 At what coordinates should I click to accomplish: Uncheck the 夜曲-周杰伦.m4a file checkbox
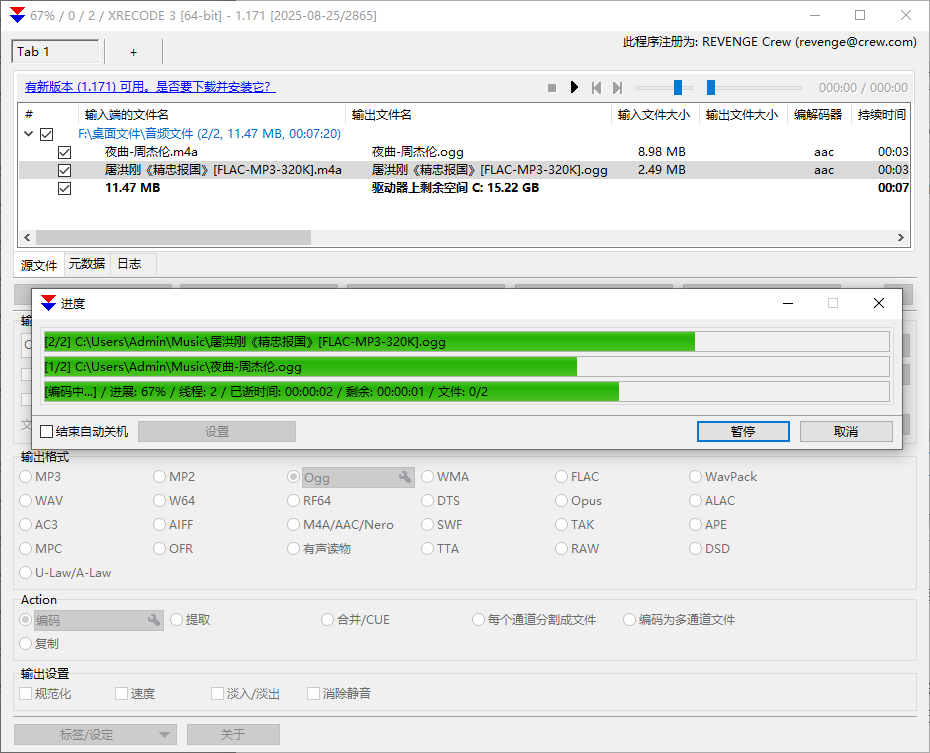[x=64, y=152]
